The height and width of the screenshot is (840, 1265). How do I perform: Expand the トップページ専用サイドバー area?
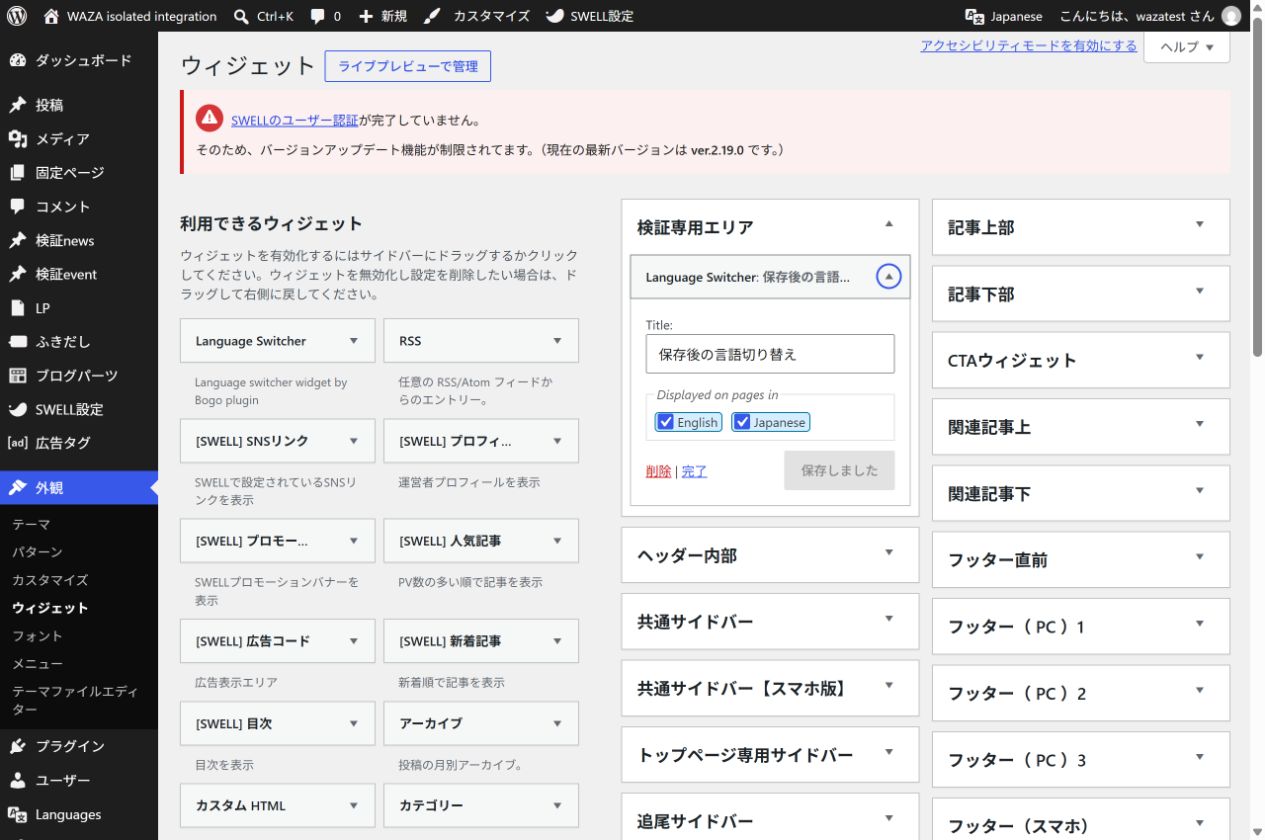(889, 752)
